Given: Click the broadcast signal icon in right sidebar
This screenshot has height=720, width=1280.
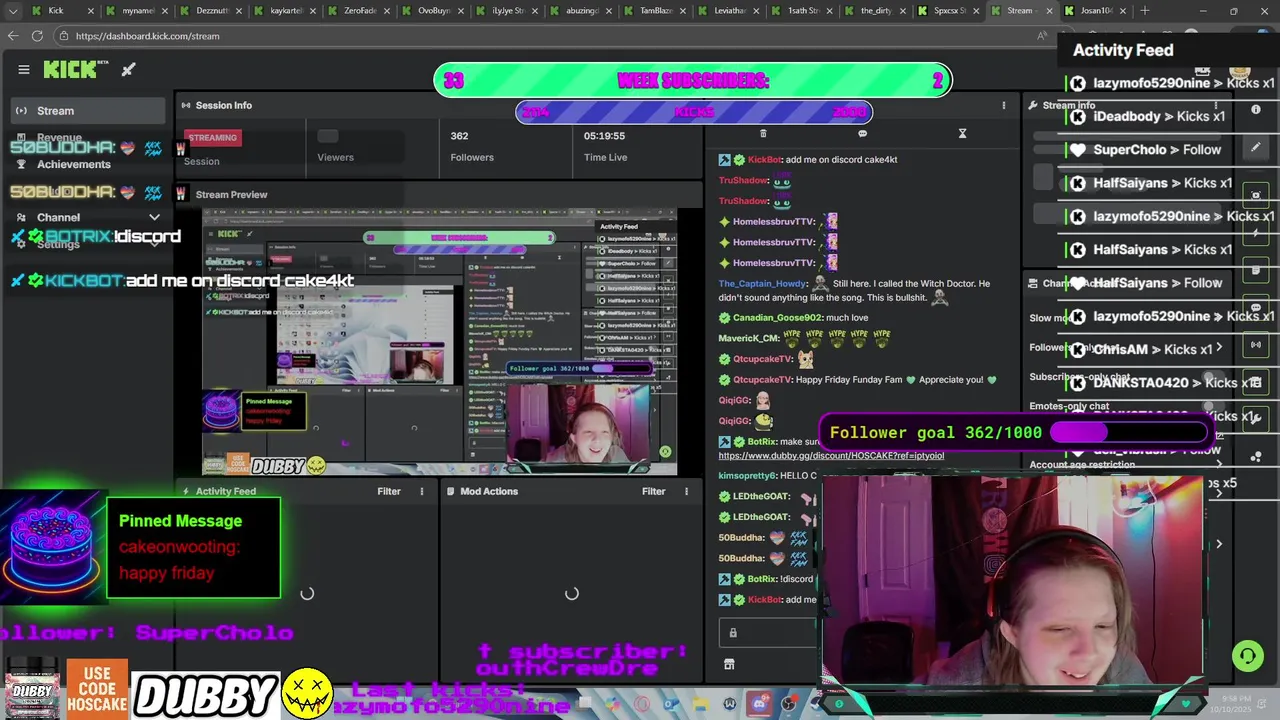Looking at the screenshot, I should (x=1256, y=345).
